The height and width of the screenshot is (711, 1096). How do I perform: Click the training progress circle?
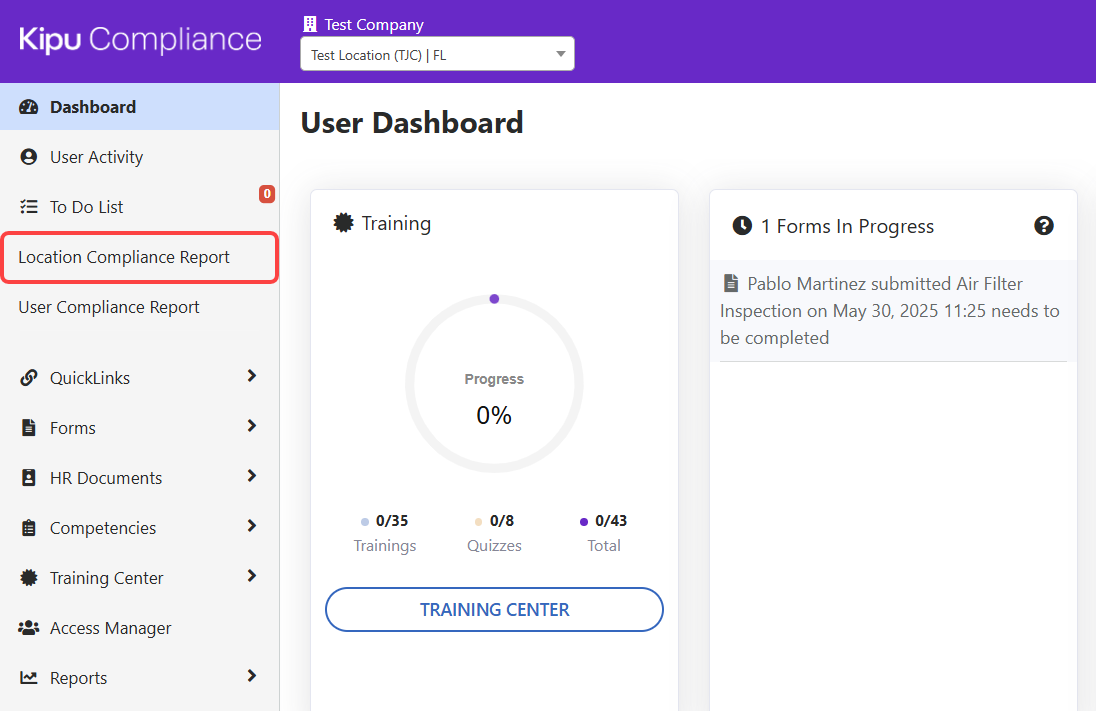[x=494, y=384]
